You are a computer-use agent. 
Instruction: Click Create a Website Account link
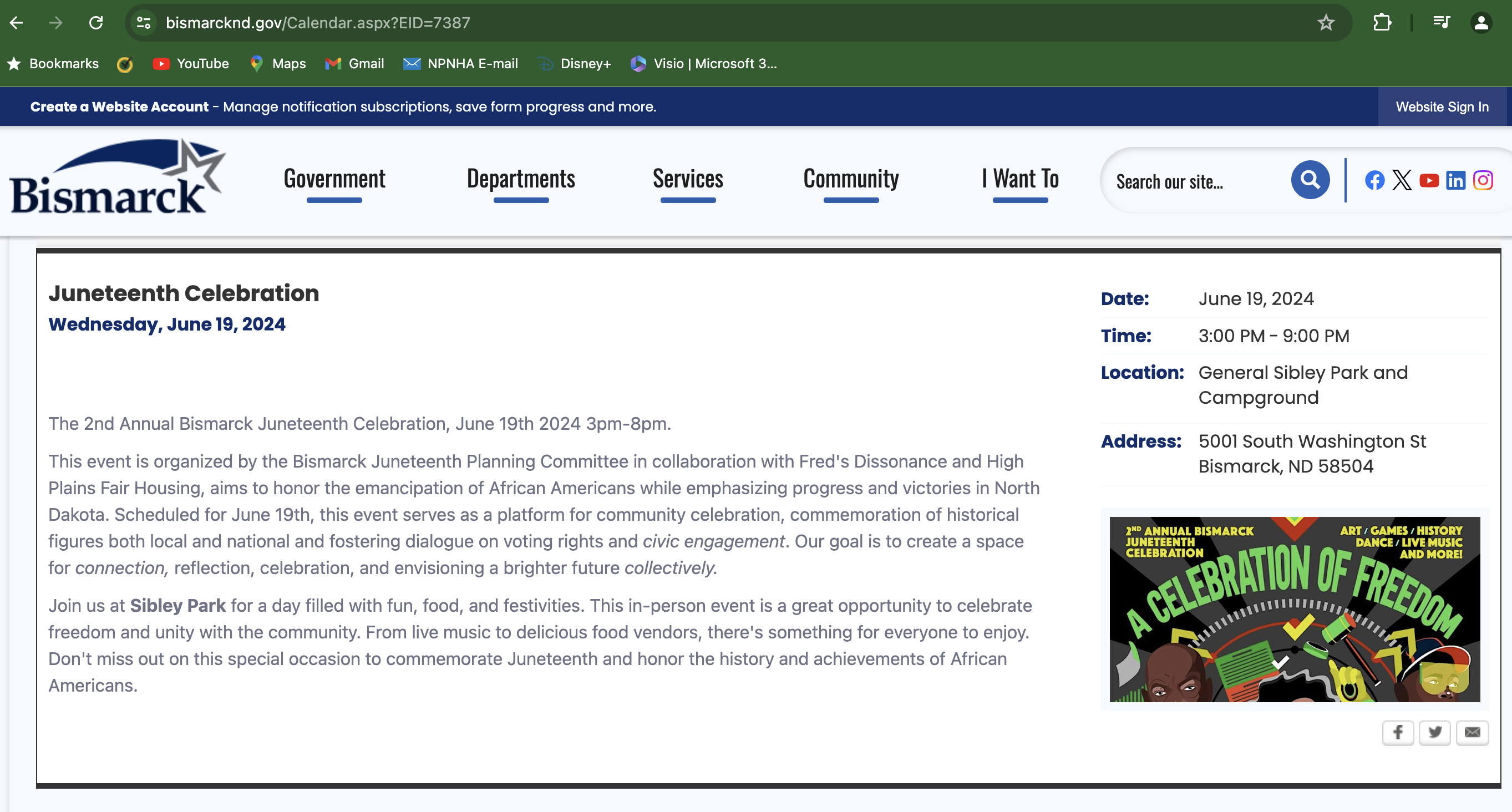(119, 107)
